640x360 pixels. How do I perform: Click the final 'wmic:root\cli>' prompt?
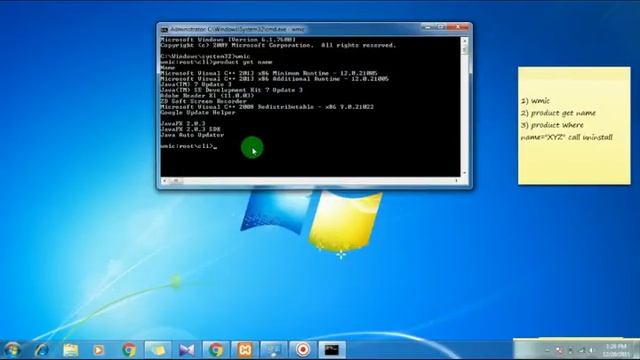[187, 146]
